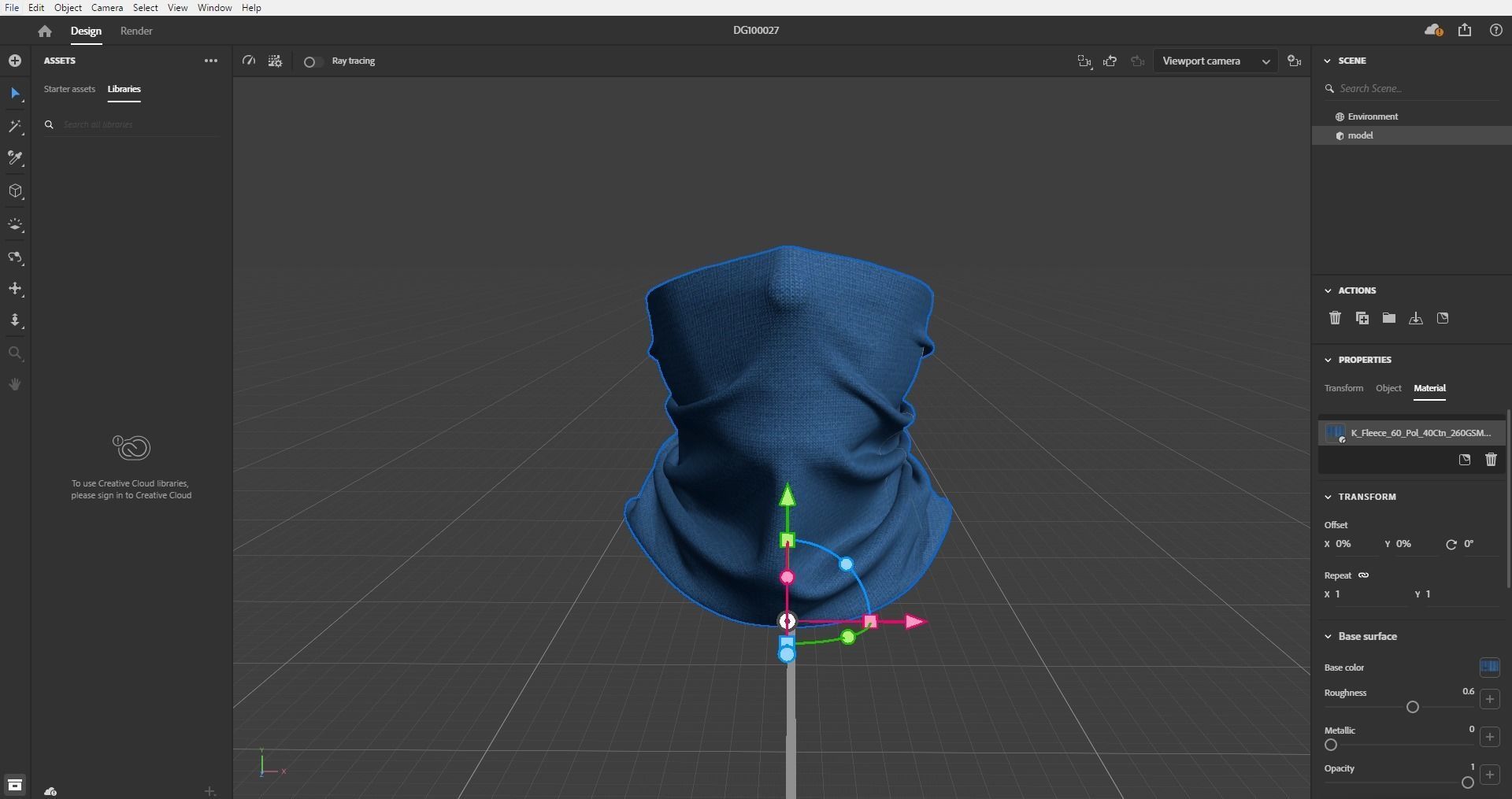Select the Sampler eyedropper tool
The image size is (1512, 799).
(x=15, y=158)
